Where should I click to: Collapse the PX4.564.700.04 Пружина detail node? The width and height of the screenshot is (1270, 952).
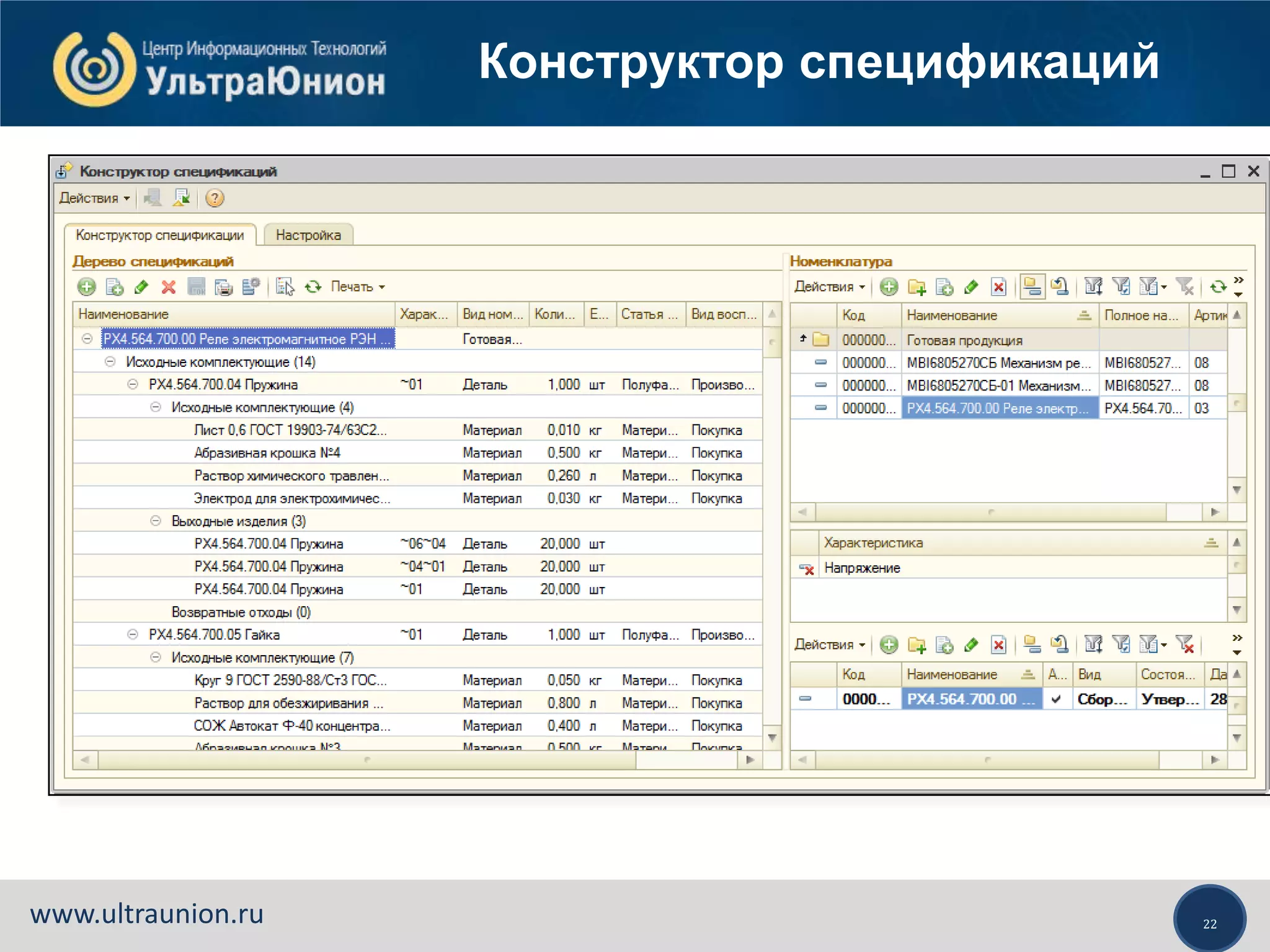coord(133,385)
